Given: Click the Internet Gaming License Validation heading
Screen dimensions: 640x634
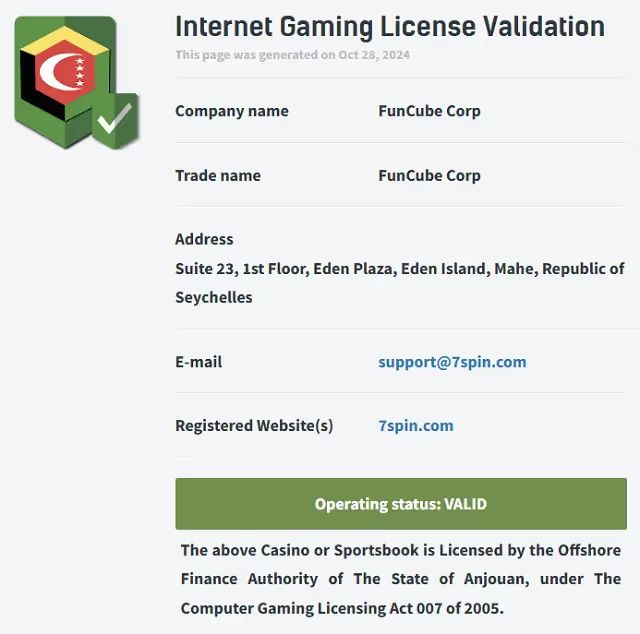Looking at the screenshot, I should [x=390, y=26].
